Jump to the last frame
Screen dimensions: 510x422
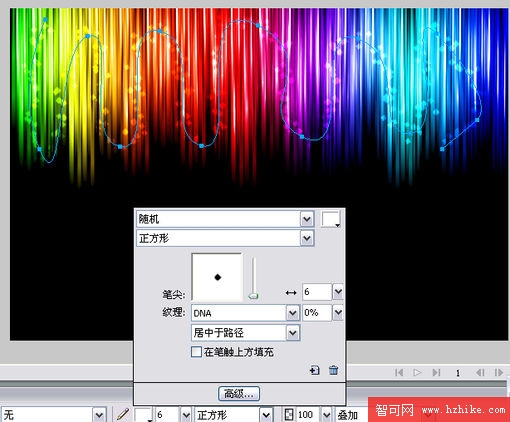(436, 372)
